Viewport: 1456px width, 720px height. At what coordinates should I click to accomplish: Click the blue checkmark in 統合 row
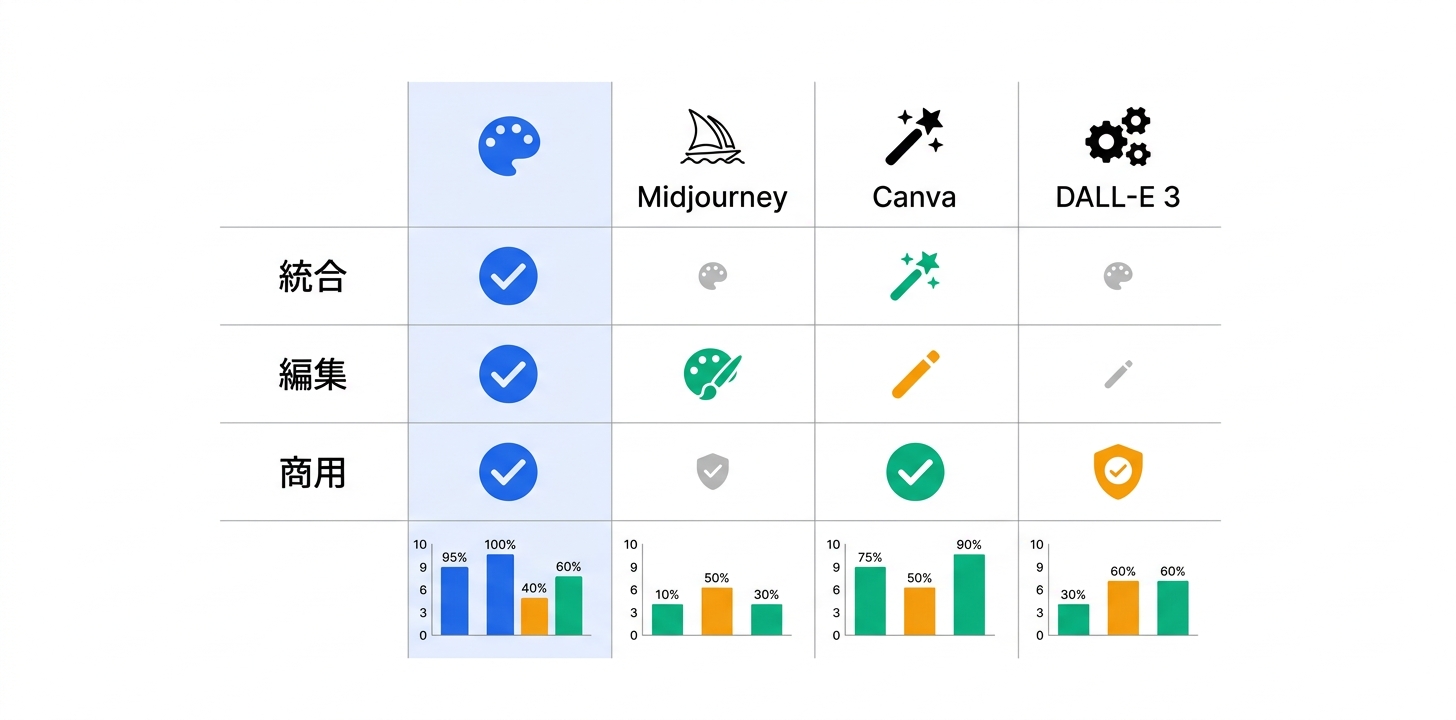pyautogui.click(x=508, y=276)
